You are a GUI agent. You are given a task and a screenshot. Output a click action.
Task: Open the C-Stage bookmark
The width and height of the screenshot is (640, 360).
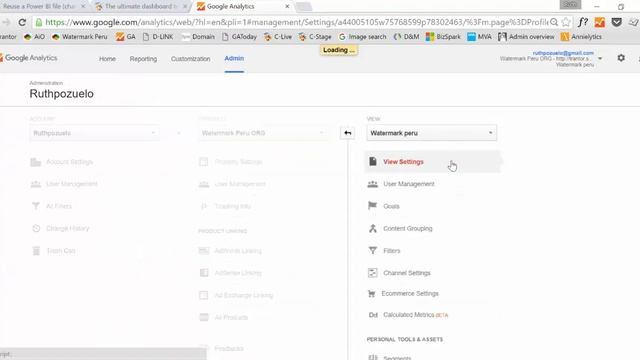(315, 37)
